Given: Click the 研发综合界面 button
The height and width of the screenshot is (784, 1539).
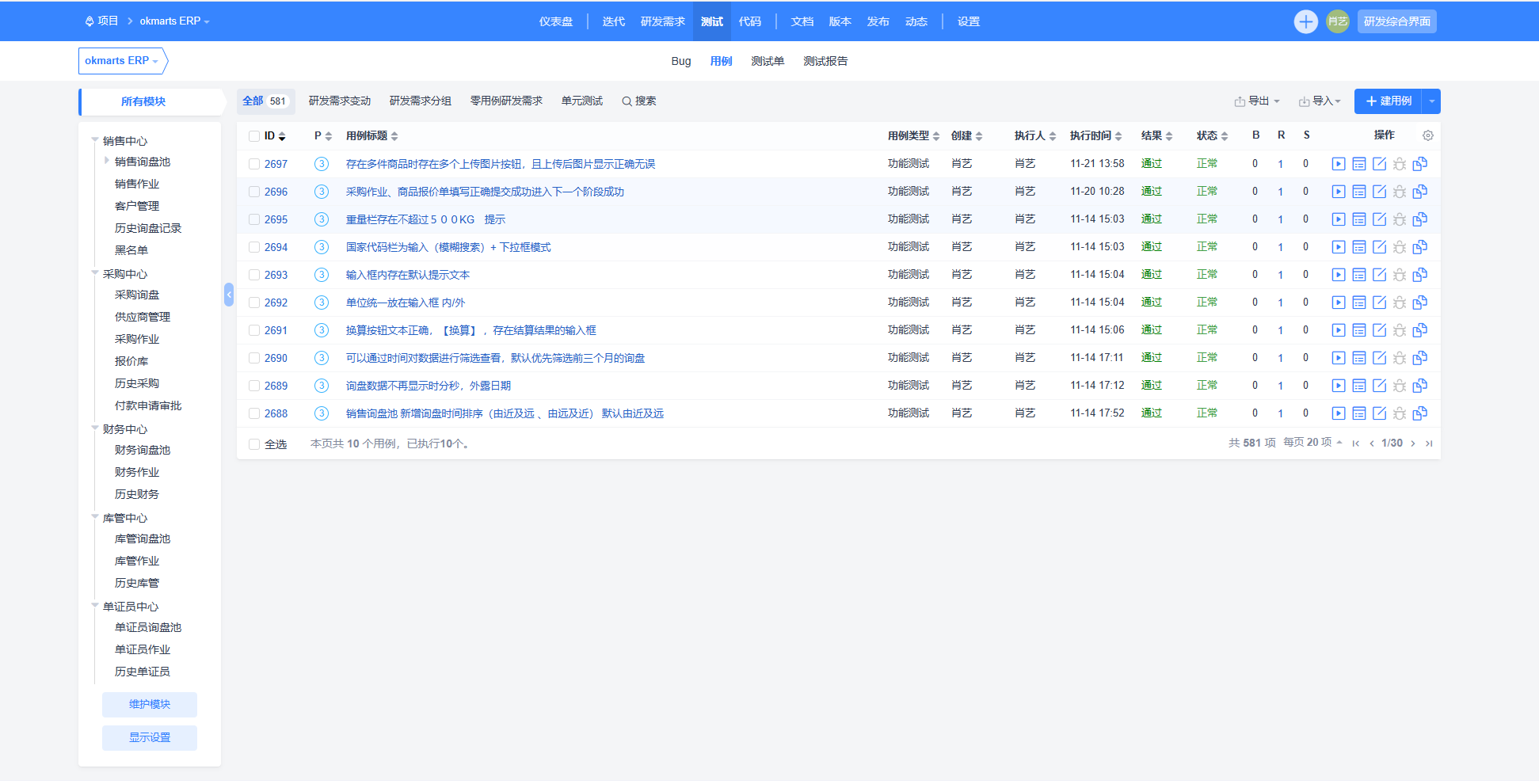Looking at the screenshot, I should point(1397,21).
